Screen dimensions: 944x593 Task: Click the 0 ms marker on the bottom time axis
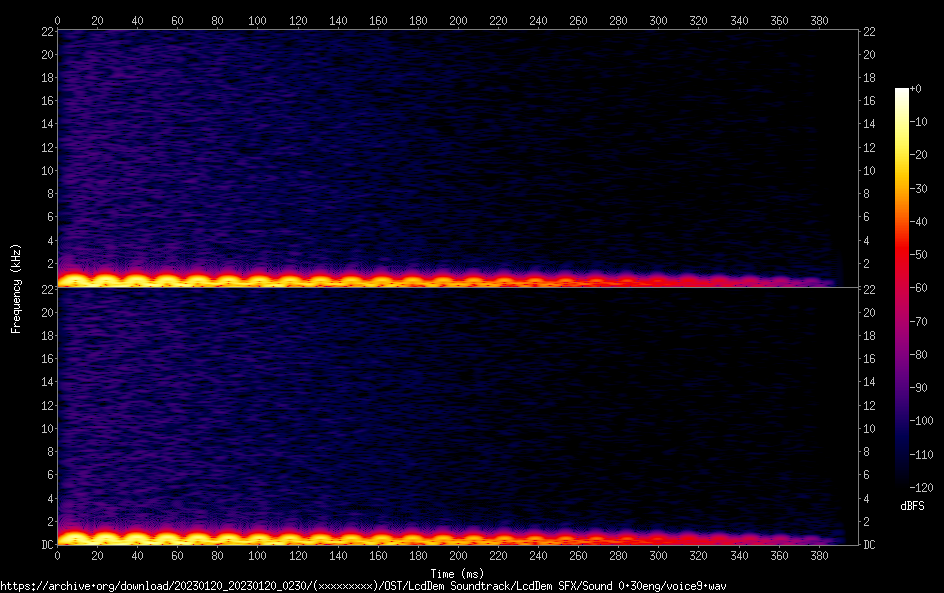[58, 555]
